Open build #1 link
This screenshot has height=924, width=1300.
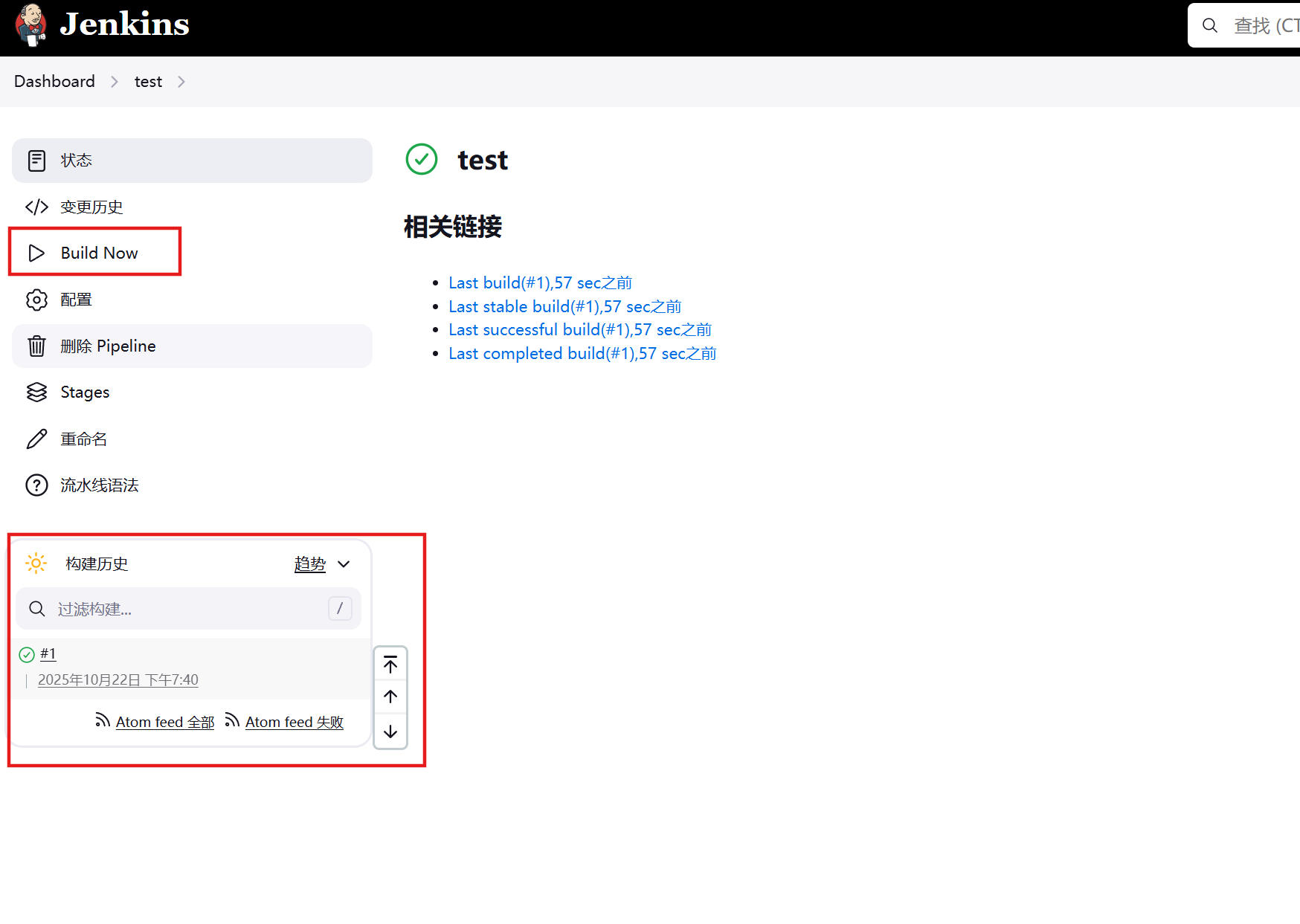pyautogui.click(x=48, y=653)
